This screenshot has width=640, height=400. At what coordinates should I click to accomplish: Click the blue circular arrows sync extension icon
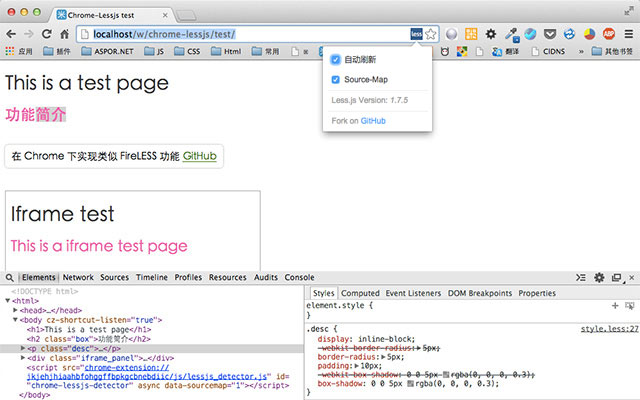[x=569, y=34]
